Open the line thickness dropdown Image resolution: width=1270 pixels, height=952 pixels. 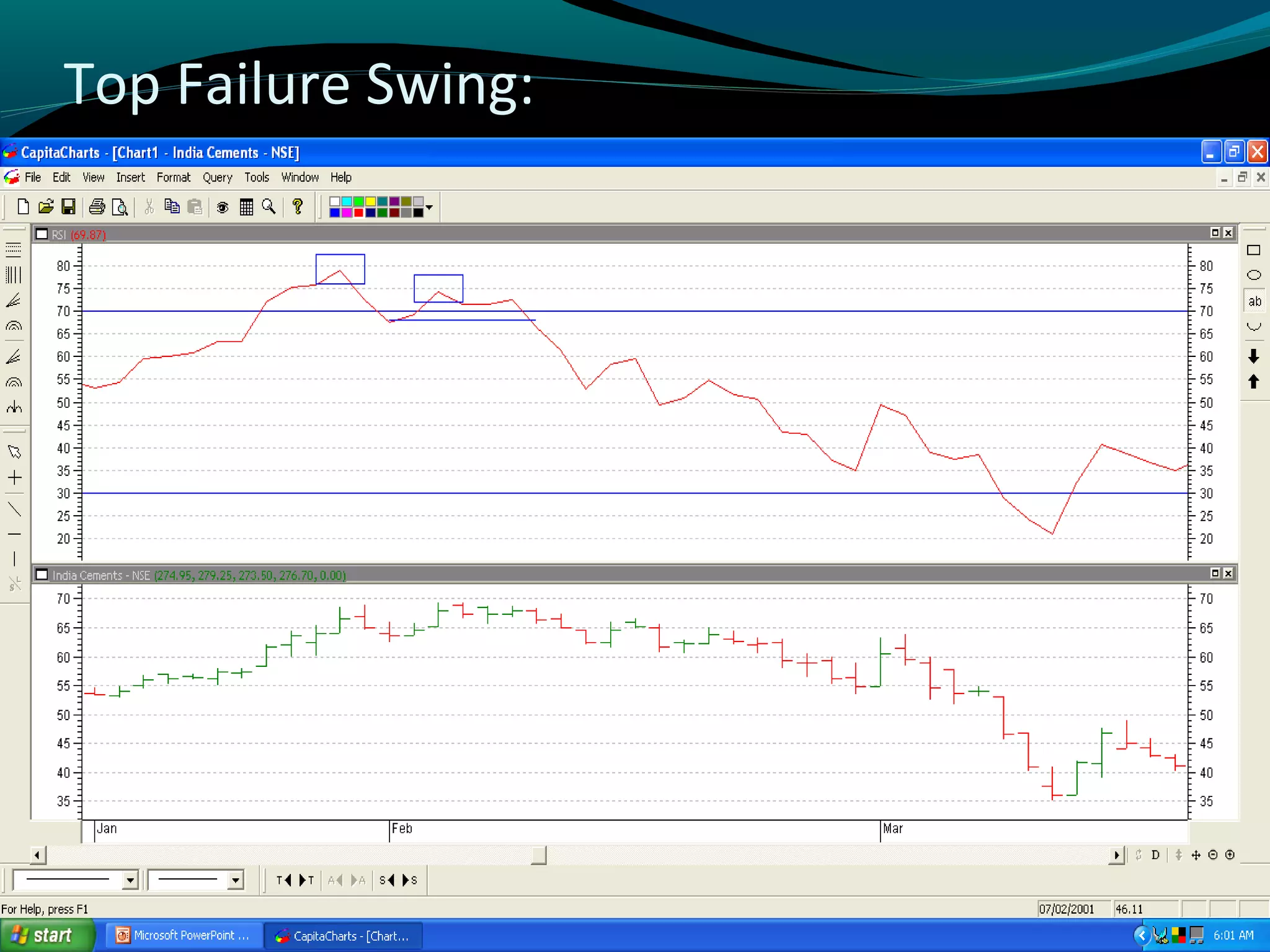coord(235,879)
